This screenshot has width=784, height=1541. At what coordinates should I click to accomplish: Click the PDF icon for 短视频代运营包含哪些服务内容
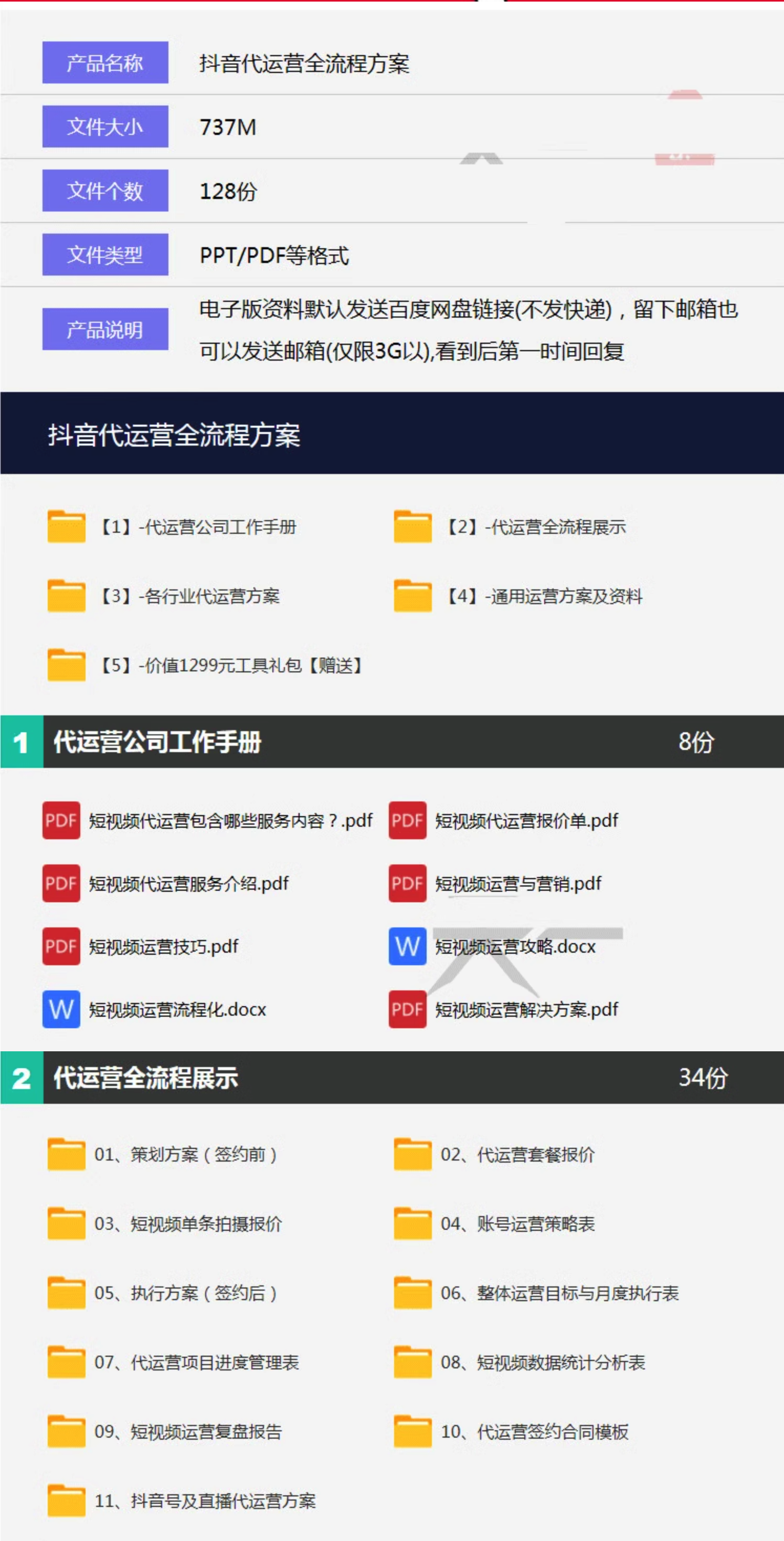61,820
